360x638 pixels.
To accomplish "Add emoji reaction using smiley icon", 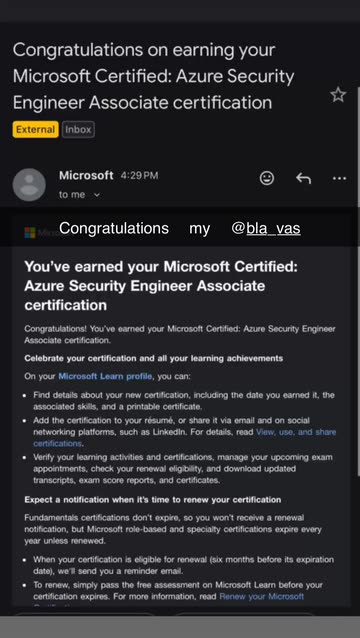I will tap(267, 178).
